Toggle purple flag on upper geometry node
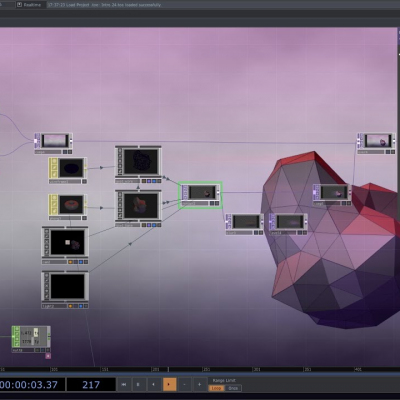The width and height of the screenshot is (400, 400). click(149, 181)
